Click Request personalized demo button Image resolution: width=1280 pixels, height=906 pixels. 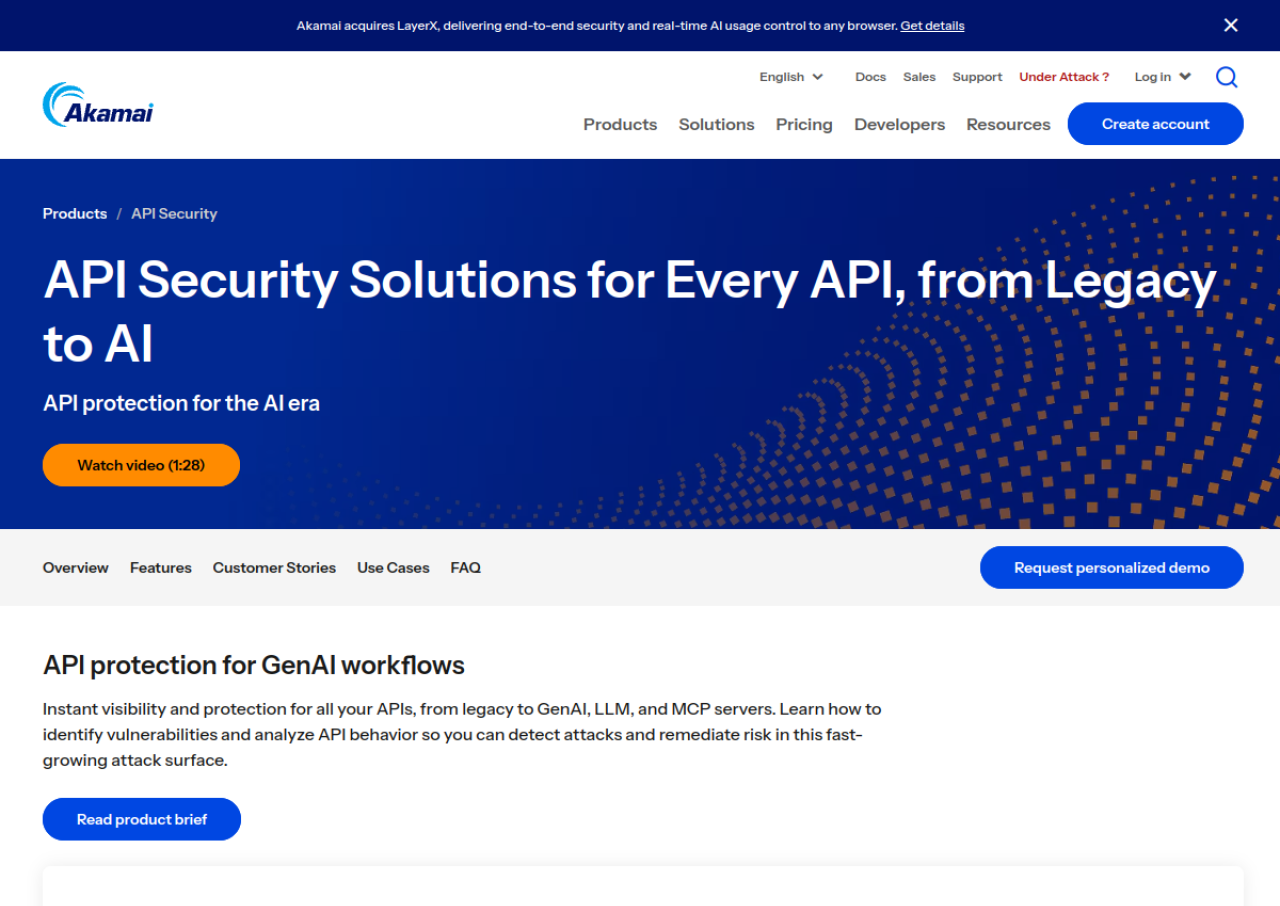1112,568
